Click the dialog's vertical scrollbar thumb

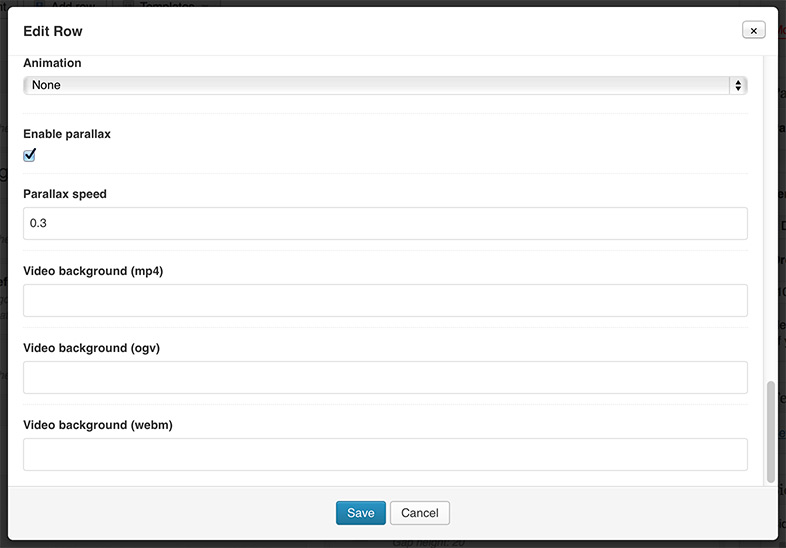pyautogui.click(x=770, y=432)
